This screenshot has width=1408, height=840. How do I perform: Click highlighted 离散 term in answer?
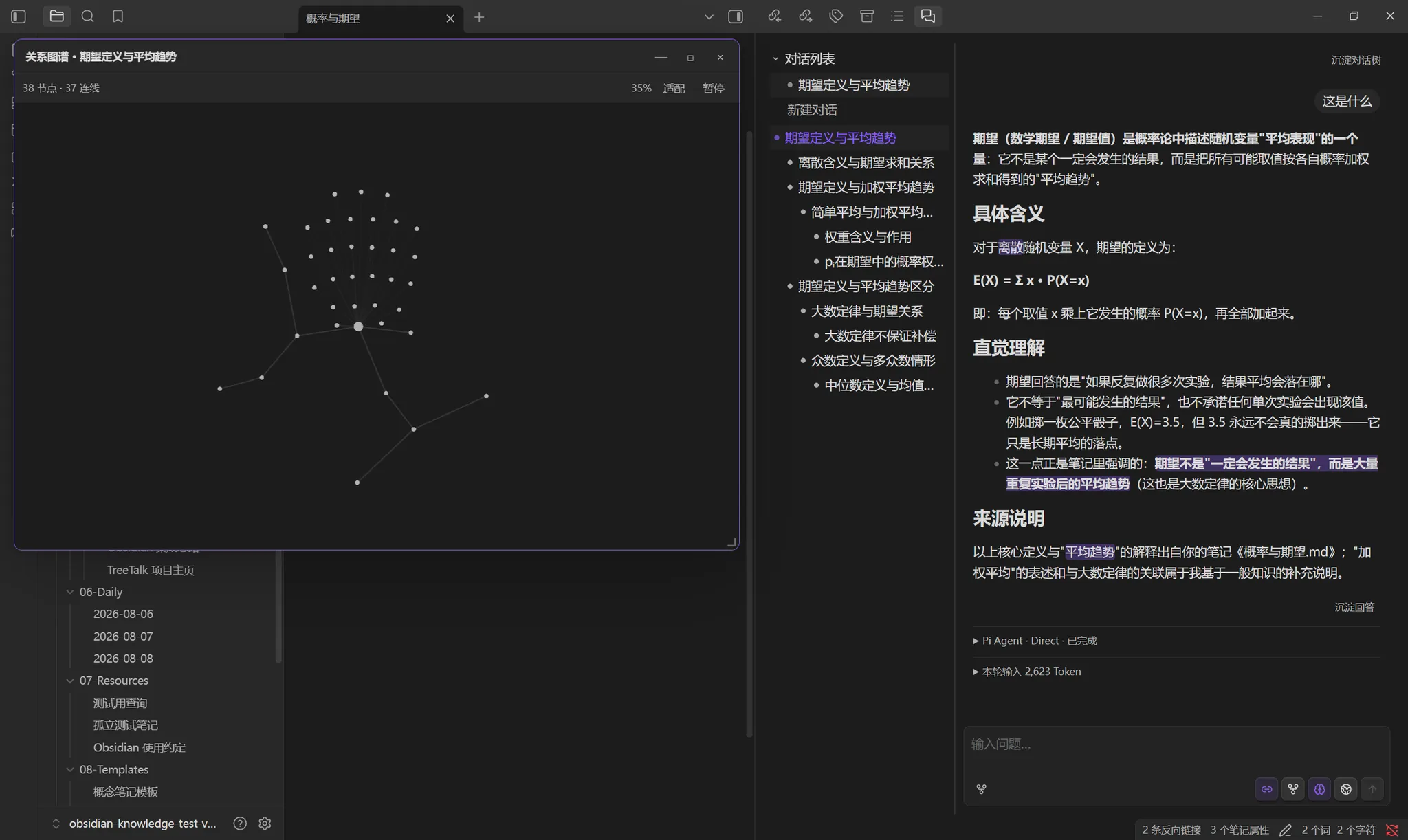1010,247
